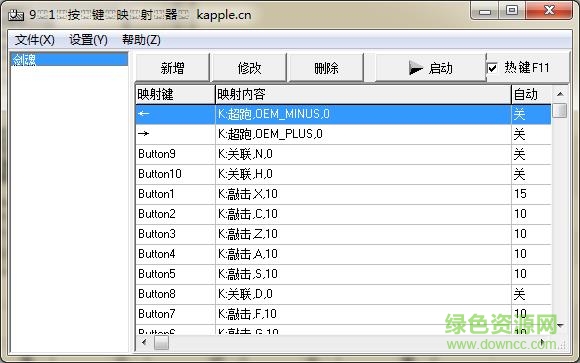The width and height of the screenshot is (580, 363).
Task: Click the horizontal scrollbar left arrow
Action: coord(144,343)
